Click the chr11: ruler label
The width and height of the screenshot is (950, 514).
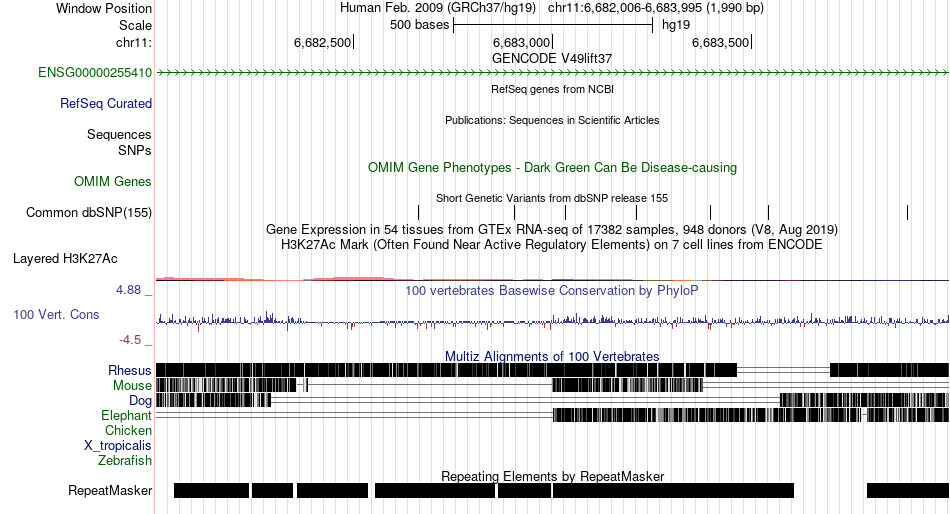coord(134,42)
